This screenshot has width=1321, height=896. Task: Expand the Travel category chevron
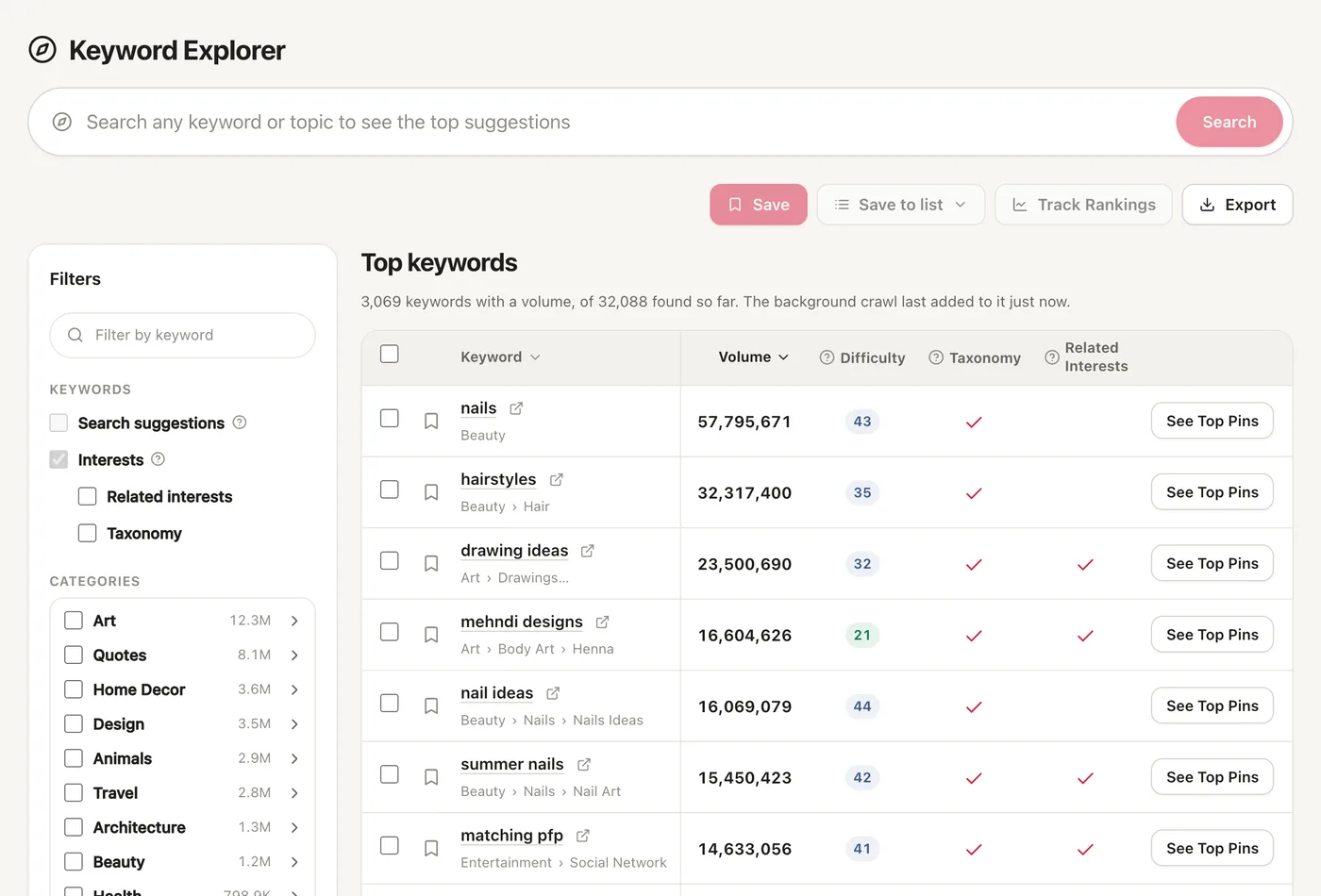[294, 792]
